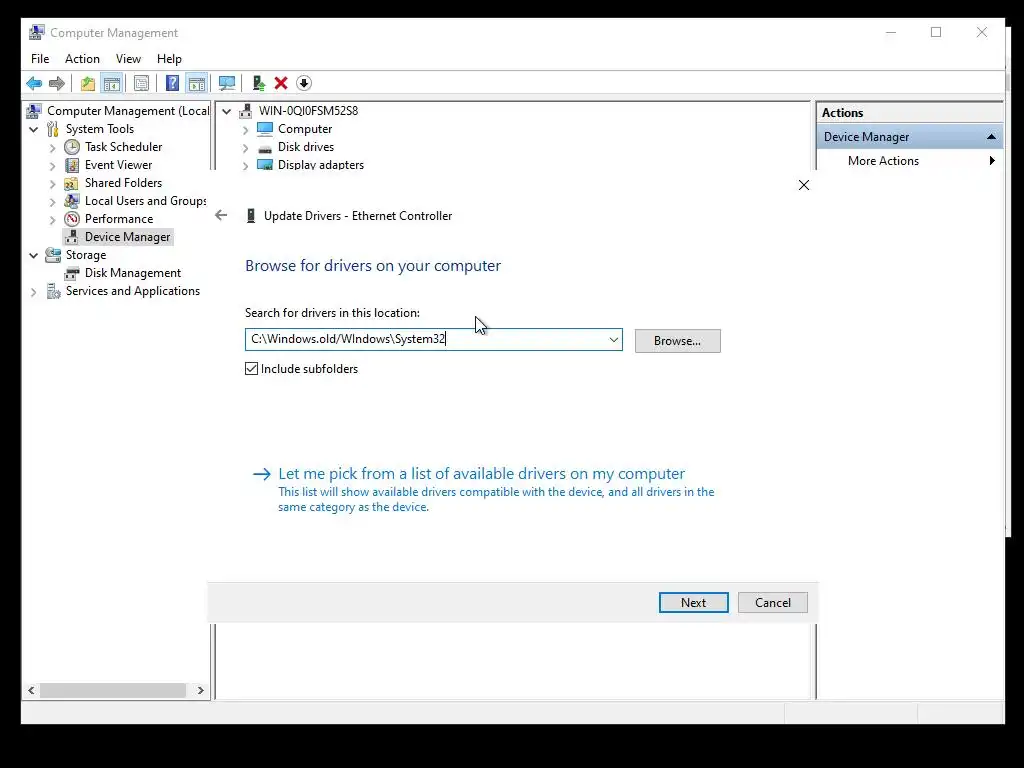The image size is (1024, 768).
Task: Click Shared Folders icon in tree
Action: pos(71,183)
